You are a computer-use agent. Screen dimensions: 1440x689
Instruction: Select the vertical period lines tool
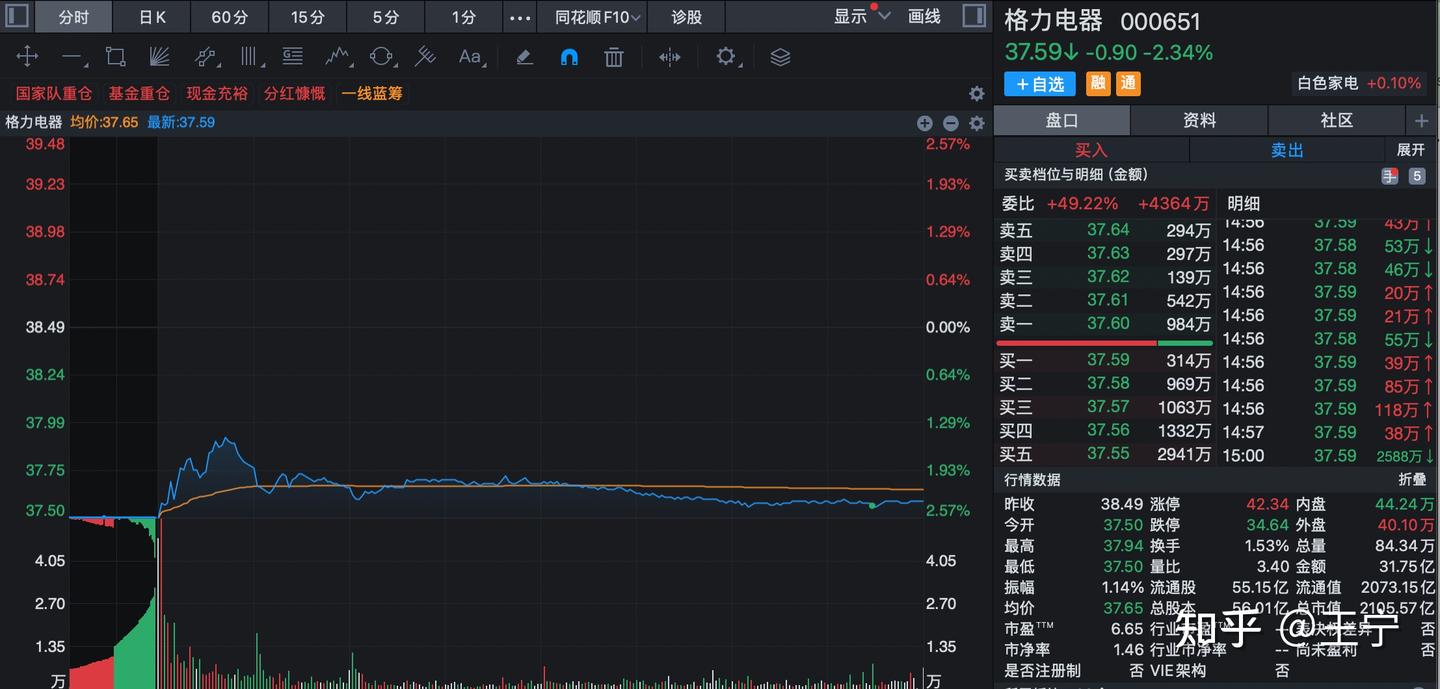[x=249, y=57]
